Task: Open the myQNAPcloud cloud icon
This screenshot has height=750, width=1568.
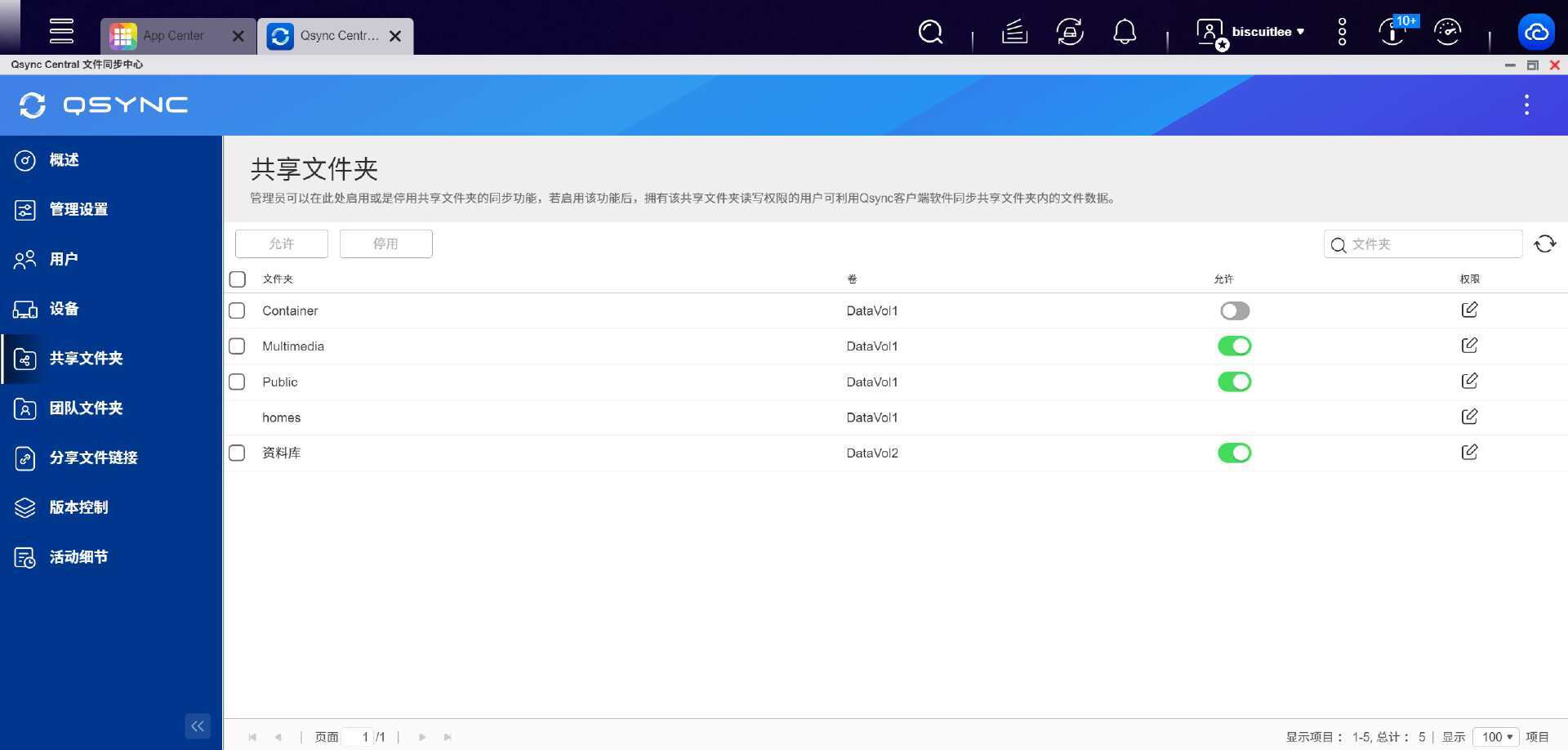Action: [x=1536, y=32]
